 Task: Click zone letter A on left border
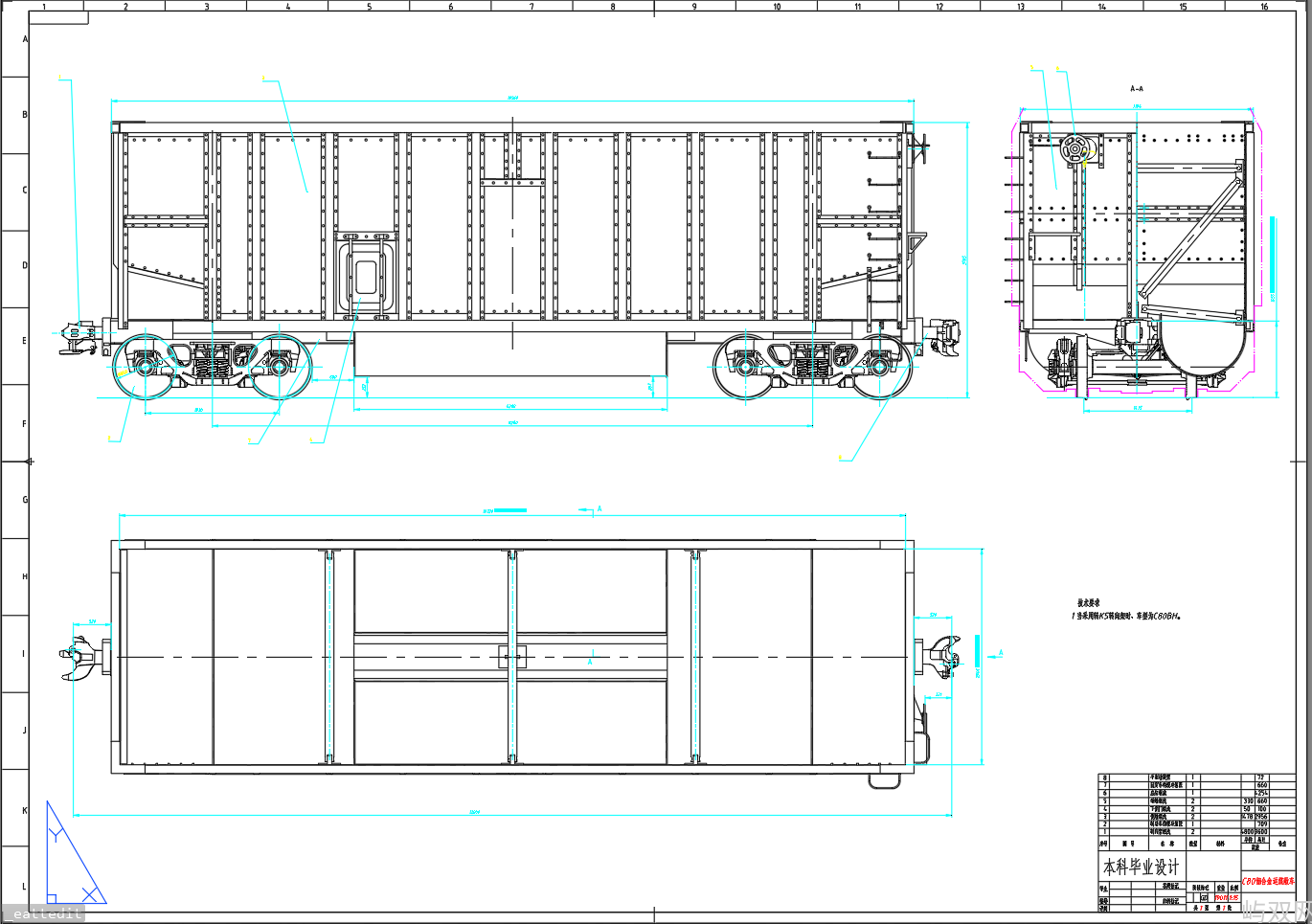[25, 39]
